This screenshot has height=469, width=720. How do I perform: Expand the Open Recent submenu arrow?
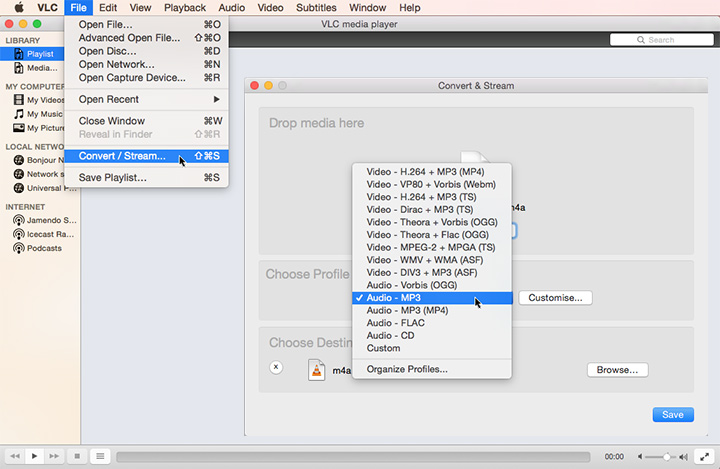[x=216, y=99]
